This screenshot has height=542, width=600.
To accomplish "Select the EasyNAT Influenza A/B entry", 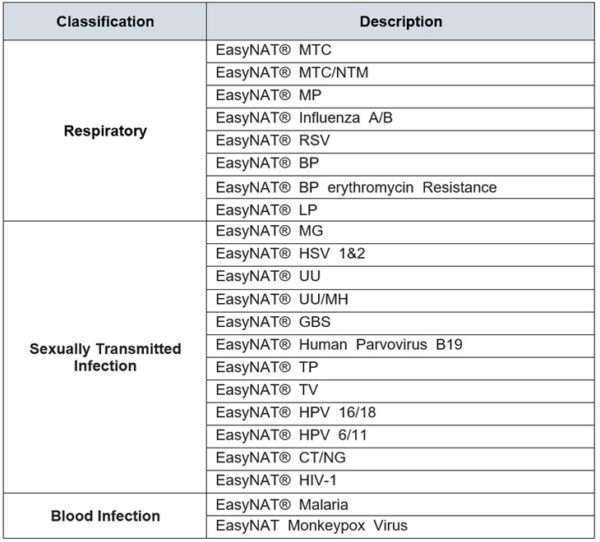I will pos(288,118).
